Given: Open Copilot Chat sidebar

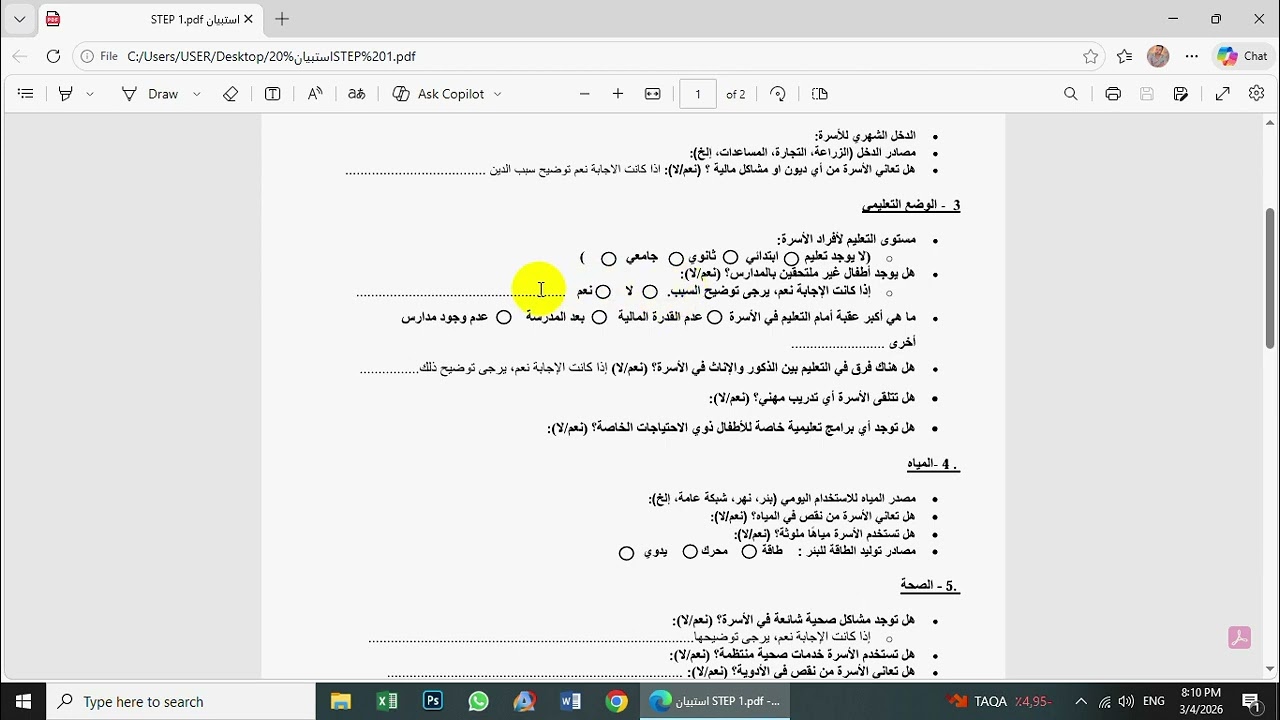Looking at the screenshot, I should coord(1242,57).
